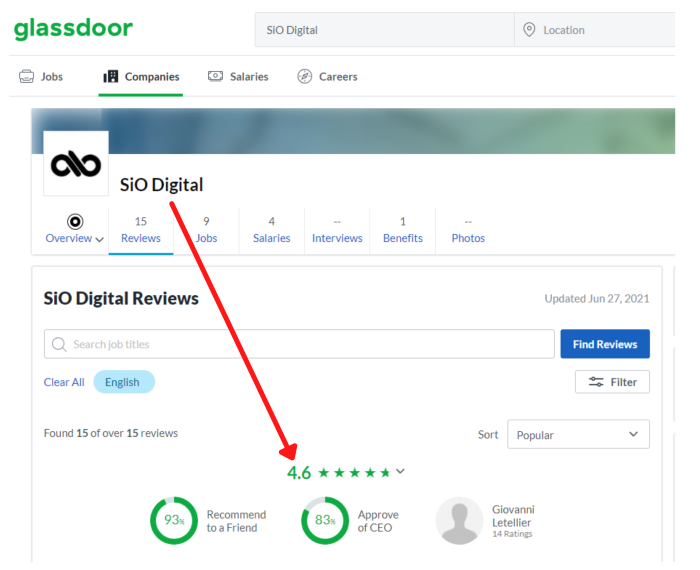Viewport: 700px width, 570px height.
Task: Click the Overview target icon
Action: (x=75, y=221)
